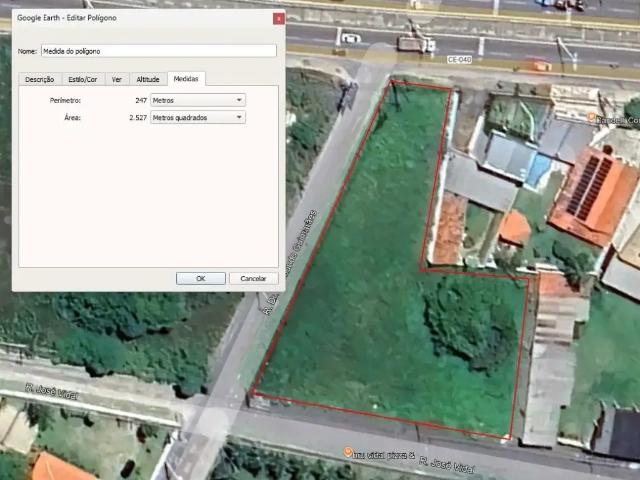Open the Perímetro units dropdown
The width and height of the screenshot is (640, 480).
click(x=198, y=100)
